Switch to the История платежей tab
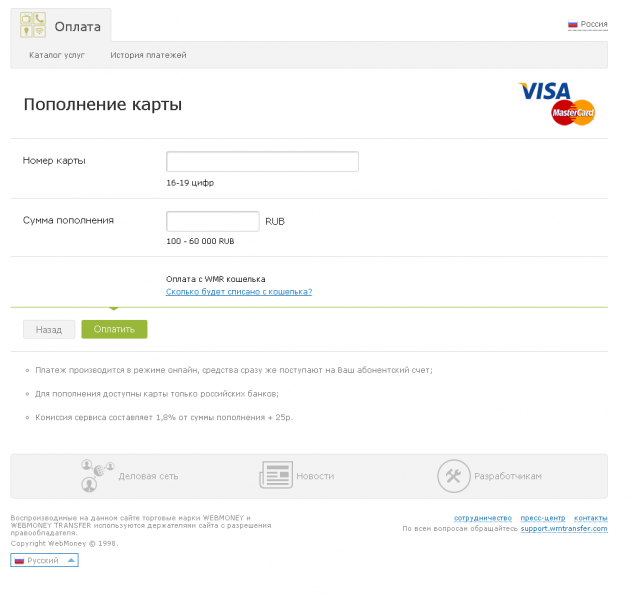Image resolution: width=632 pixels, height=600 pixels. pyautogui.click(x=148, y=55)
